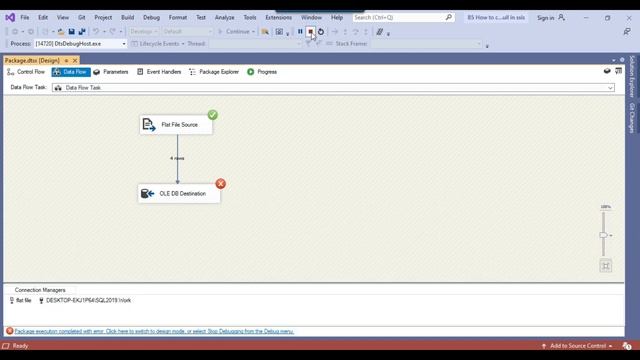640x360 pixels.
Task: Select the Connection Managers tab
Action: tap(40, 290)
